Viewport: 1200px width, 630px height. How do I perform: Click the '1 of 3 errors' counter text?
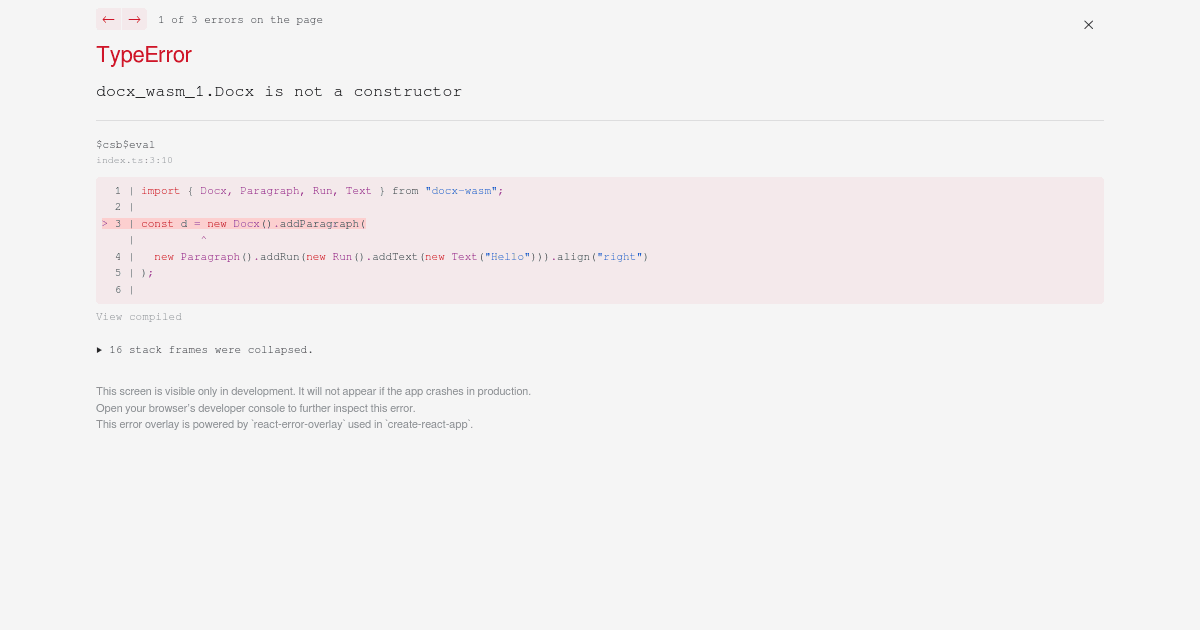[241, 19]
